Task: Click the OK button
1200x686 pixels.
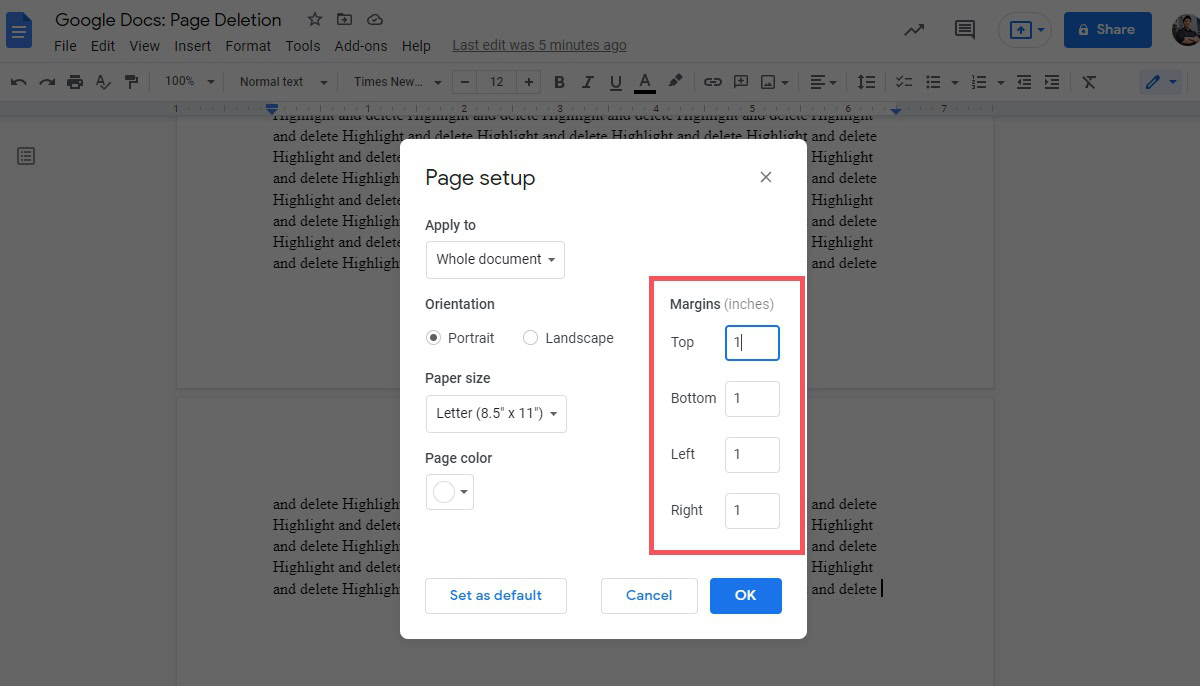Action: 745,596
